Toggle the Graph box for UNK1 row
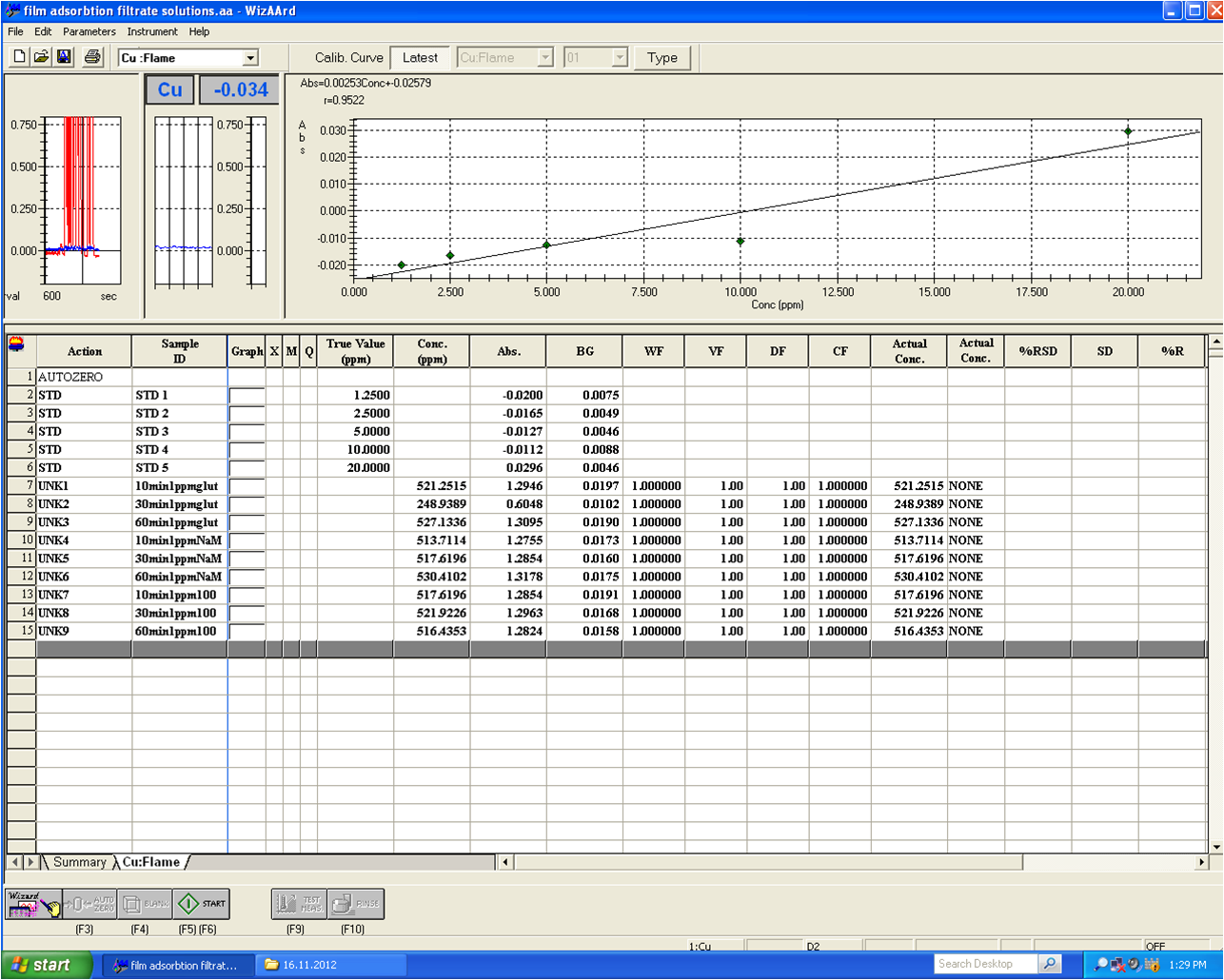The image size is (1224, 980). (247, 486)
